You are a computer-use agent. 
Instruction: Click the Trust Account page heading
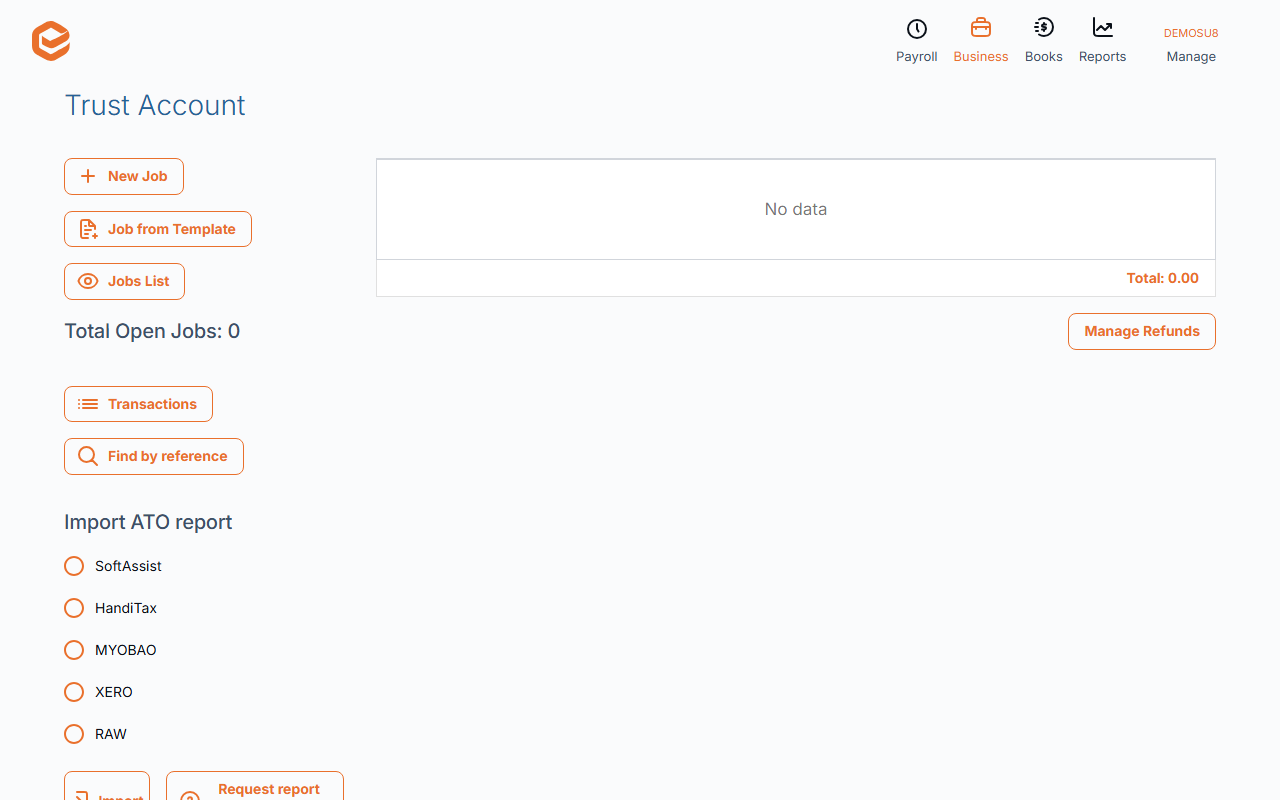(x=155, y=105)
